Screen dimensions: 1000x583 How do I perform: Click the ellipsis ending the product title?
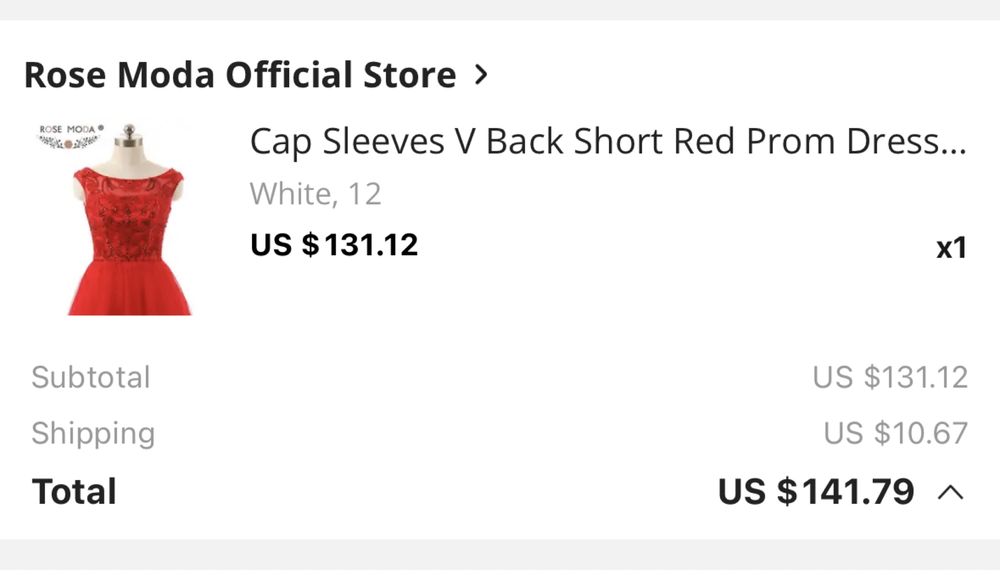coord(950,144)
